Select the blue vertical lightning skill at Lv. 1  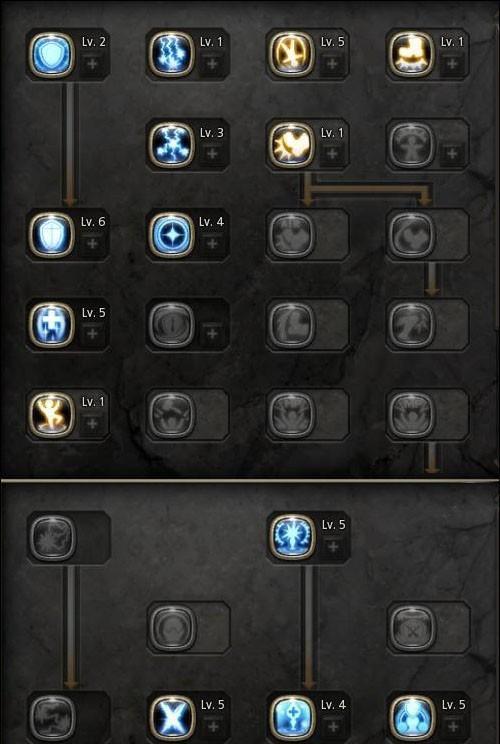[172, 54]
